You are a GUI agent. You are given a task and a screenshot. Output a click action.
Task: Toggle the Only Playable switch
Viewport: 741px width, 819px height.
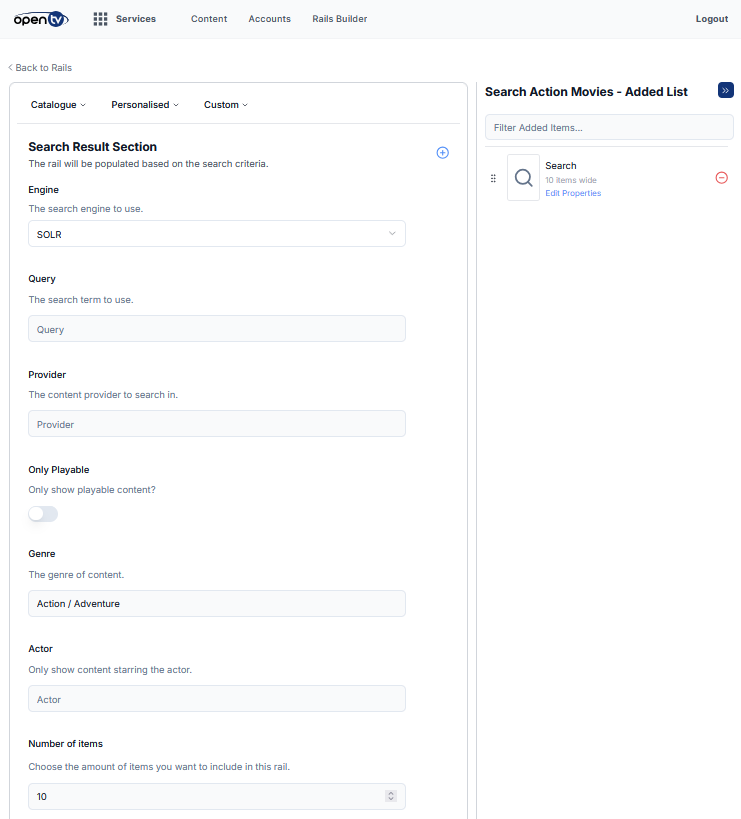[43, 514]
